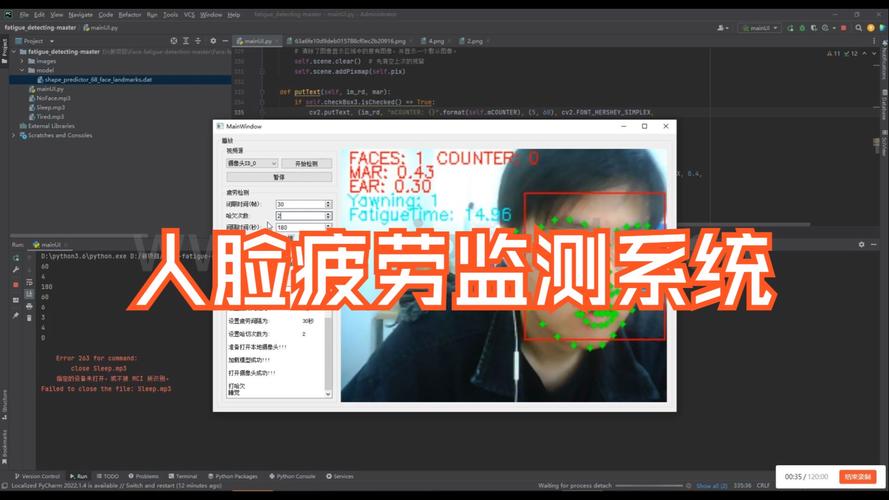This screenshot has width=889, height=500.
Task: Click the start detection button in MainWindow
Action: (x=306, y=163)
